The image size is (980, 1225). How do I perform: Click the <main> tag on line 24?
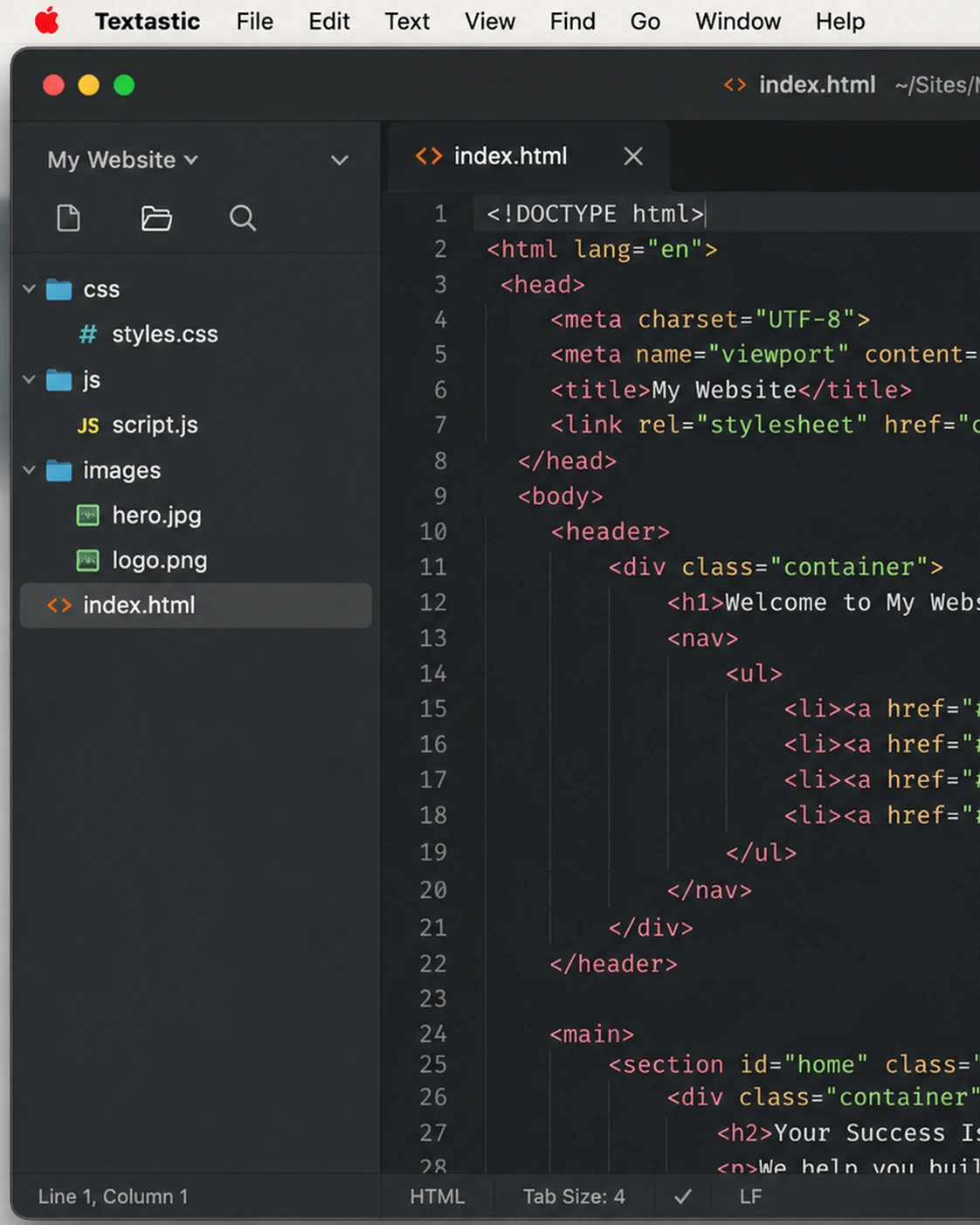[592, 1035]
